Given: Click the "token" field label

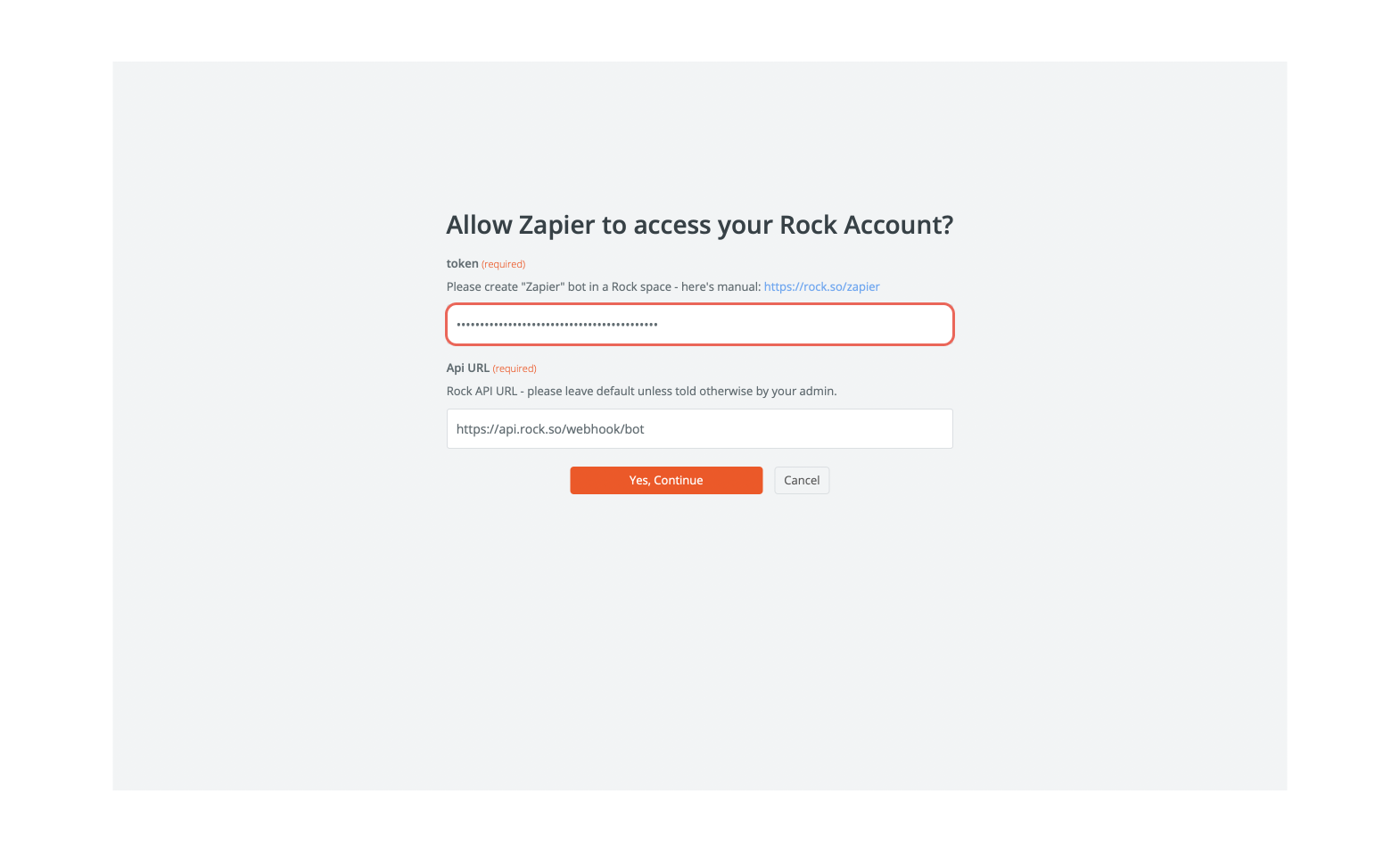Looking at the screenshot, I should coord(462,264).
